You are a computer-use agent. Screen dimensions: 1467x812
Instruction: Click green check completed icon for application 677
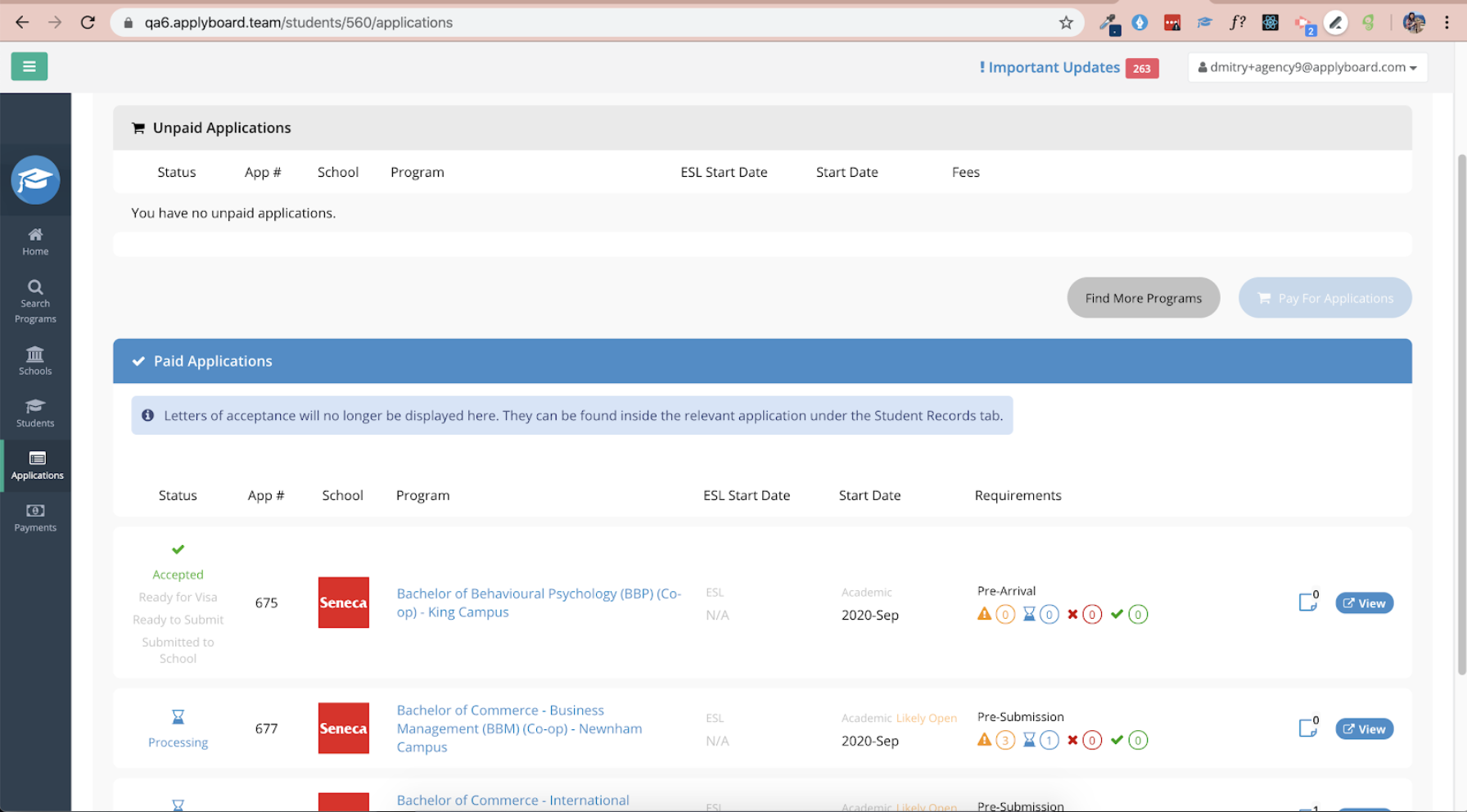(1117, 740)
